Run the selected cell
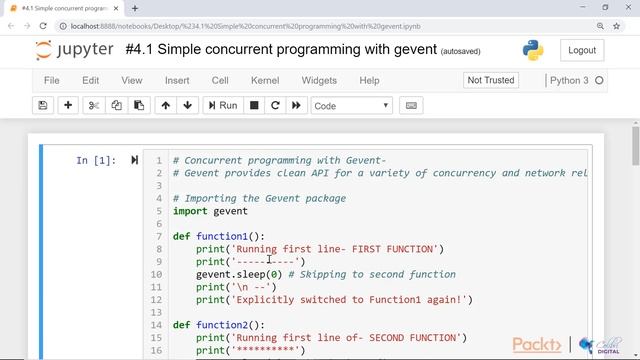The image size is (640, 360). pyautogui.click(x=223, y=106)
